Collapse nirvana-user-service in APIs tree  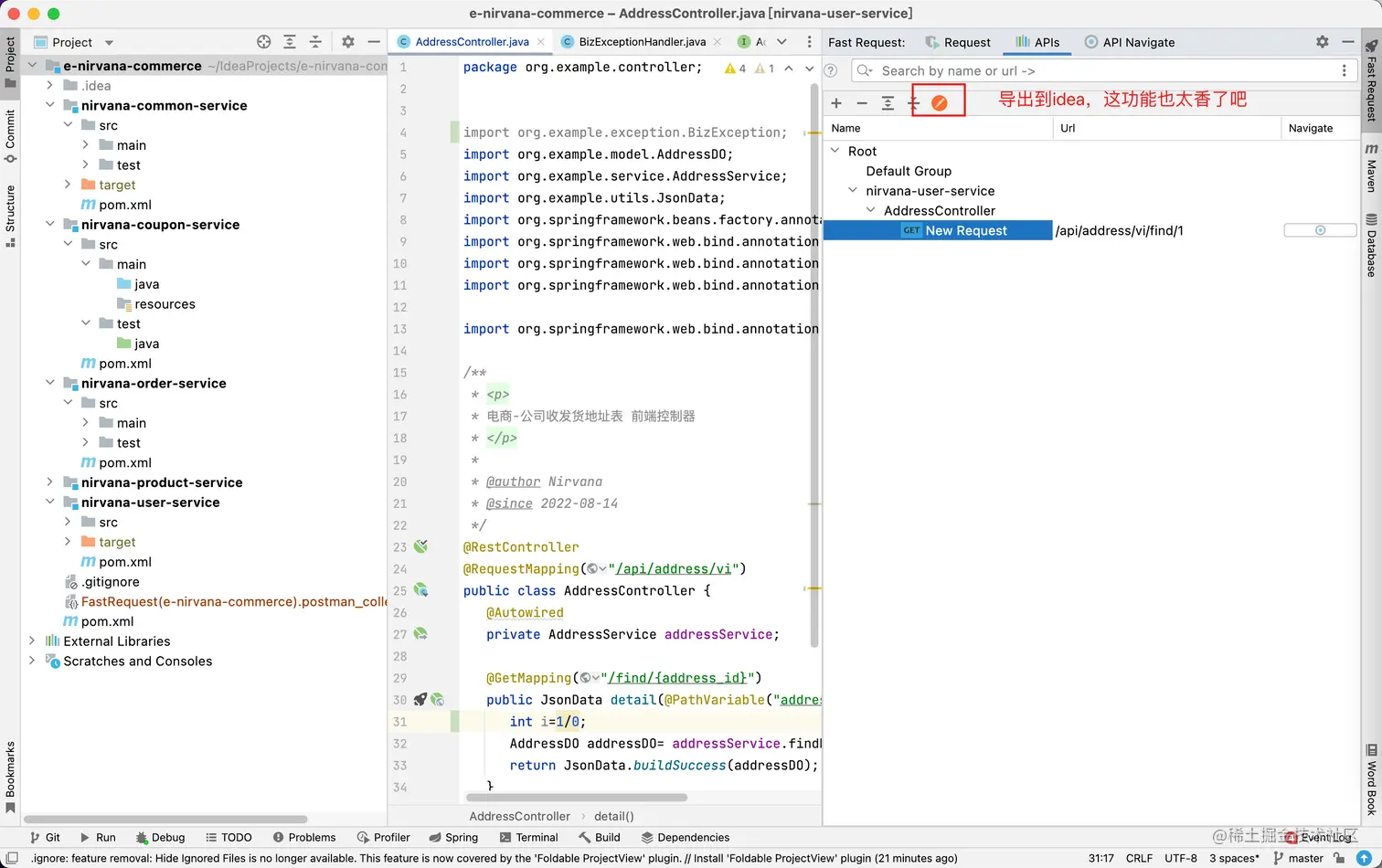click(x=853, y=190)
